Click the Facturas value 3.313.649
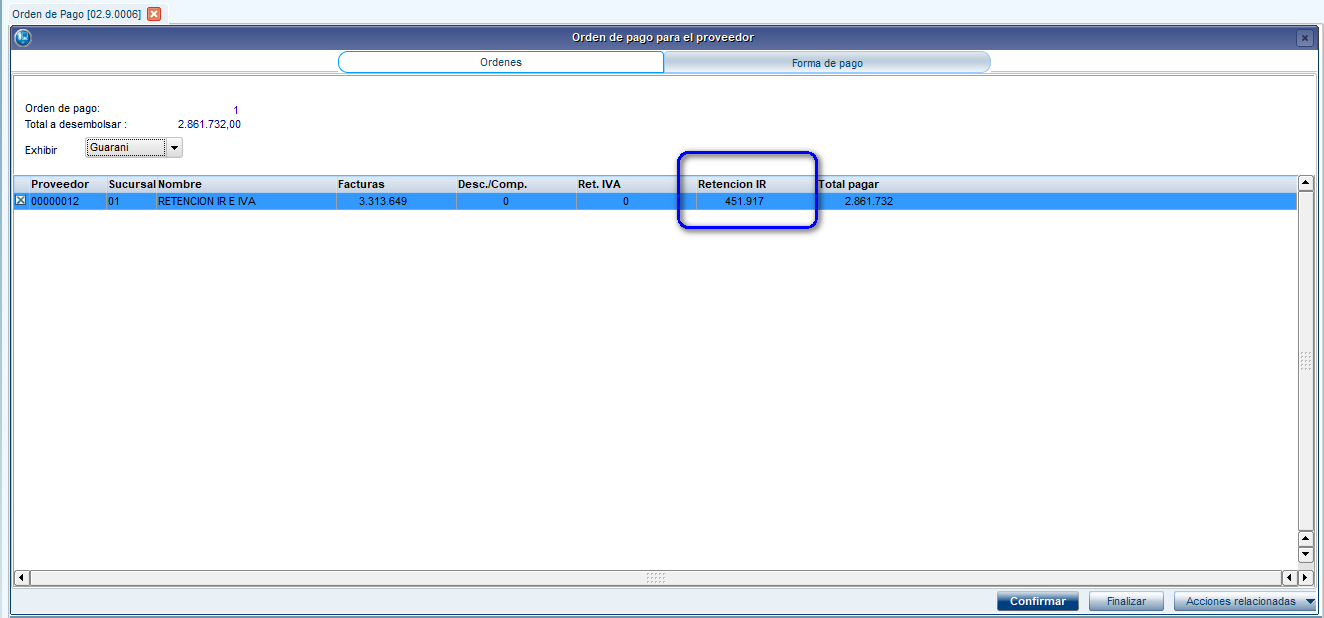The height and width of the screenshot is (618, 1324). pos(383,201)
